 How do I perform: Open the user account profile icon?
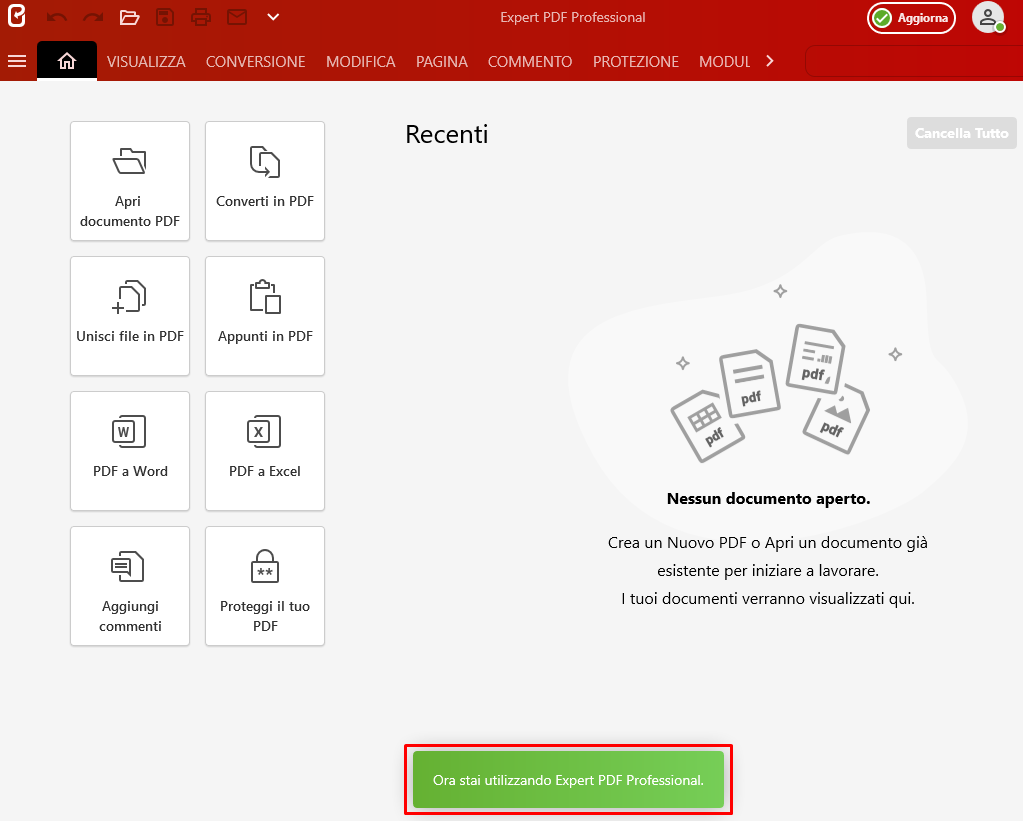click(988, 18)
